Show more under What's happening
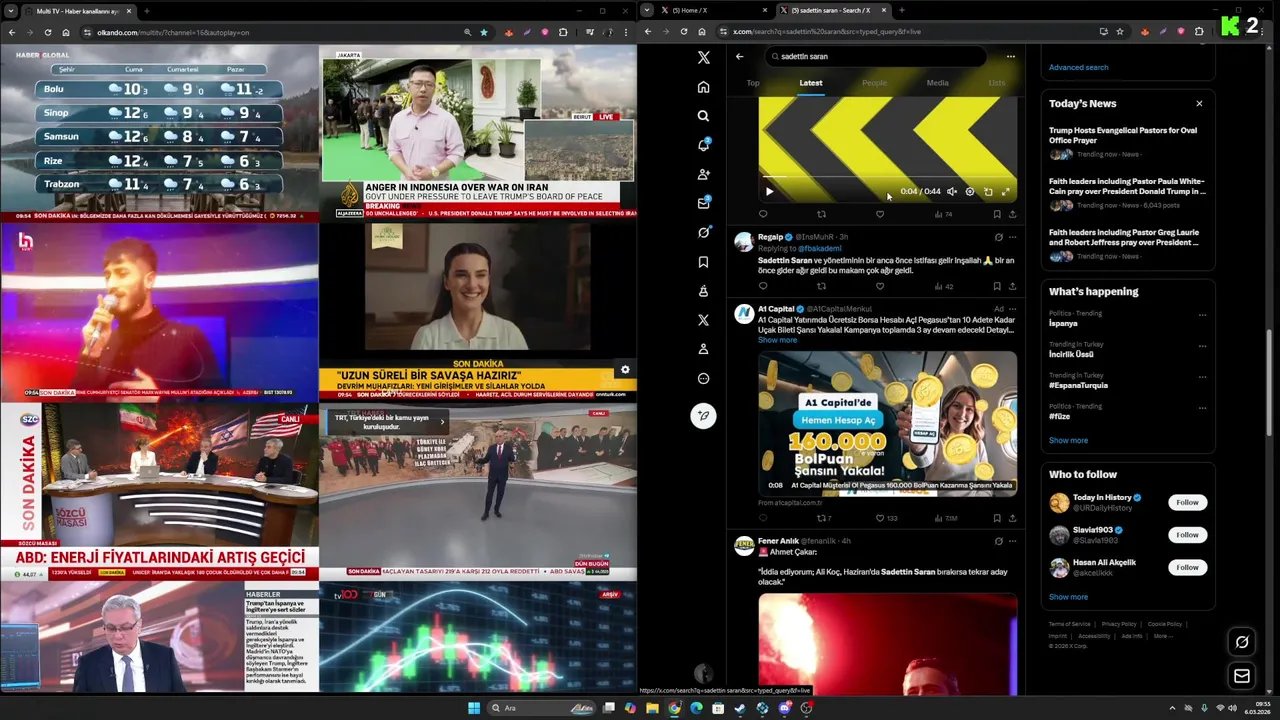This screenshot has height=720, width=1280. [1068, 440]
